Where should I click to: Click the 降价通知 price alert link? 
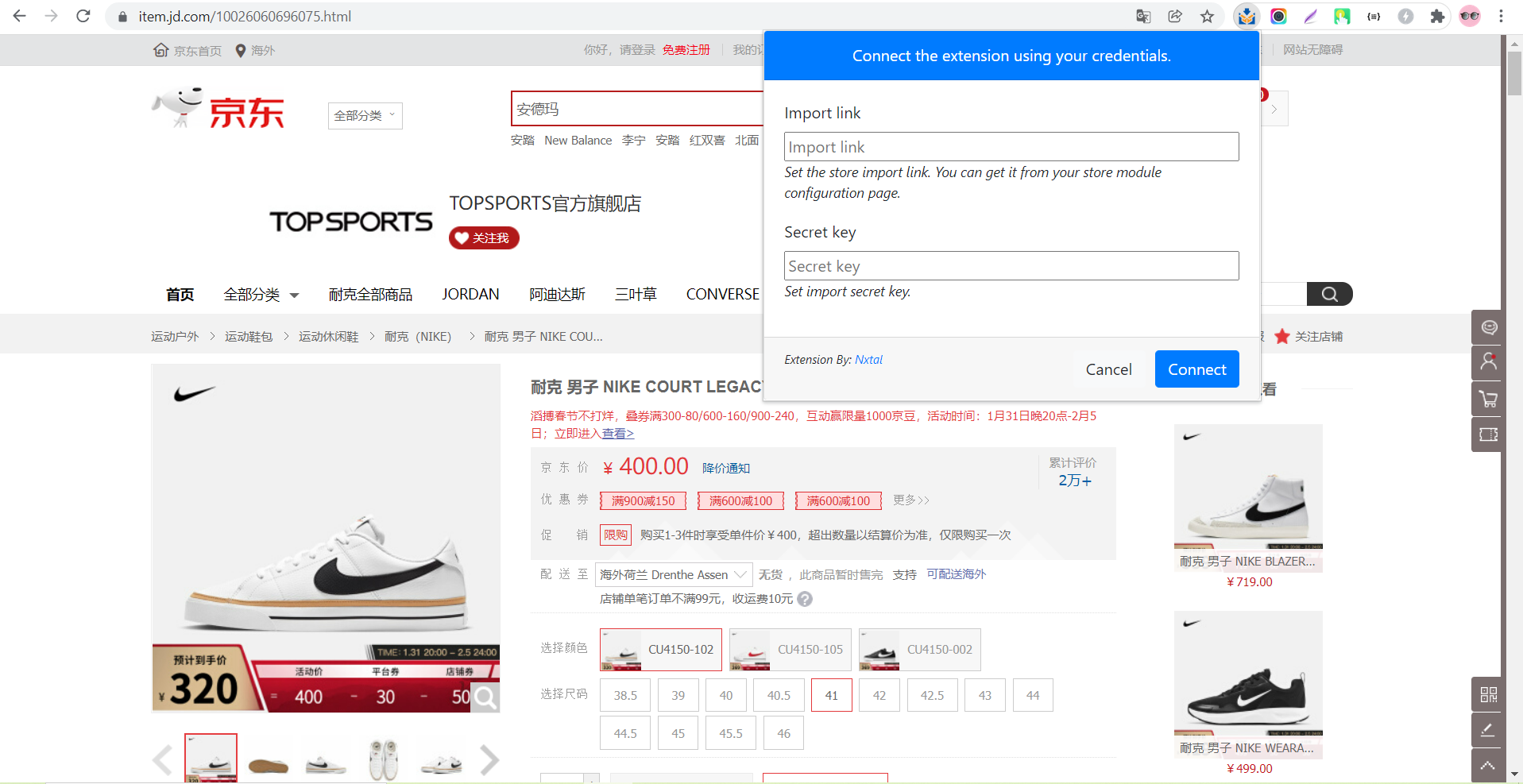tap(726, 469)
